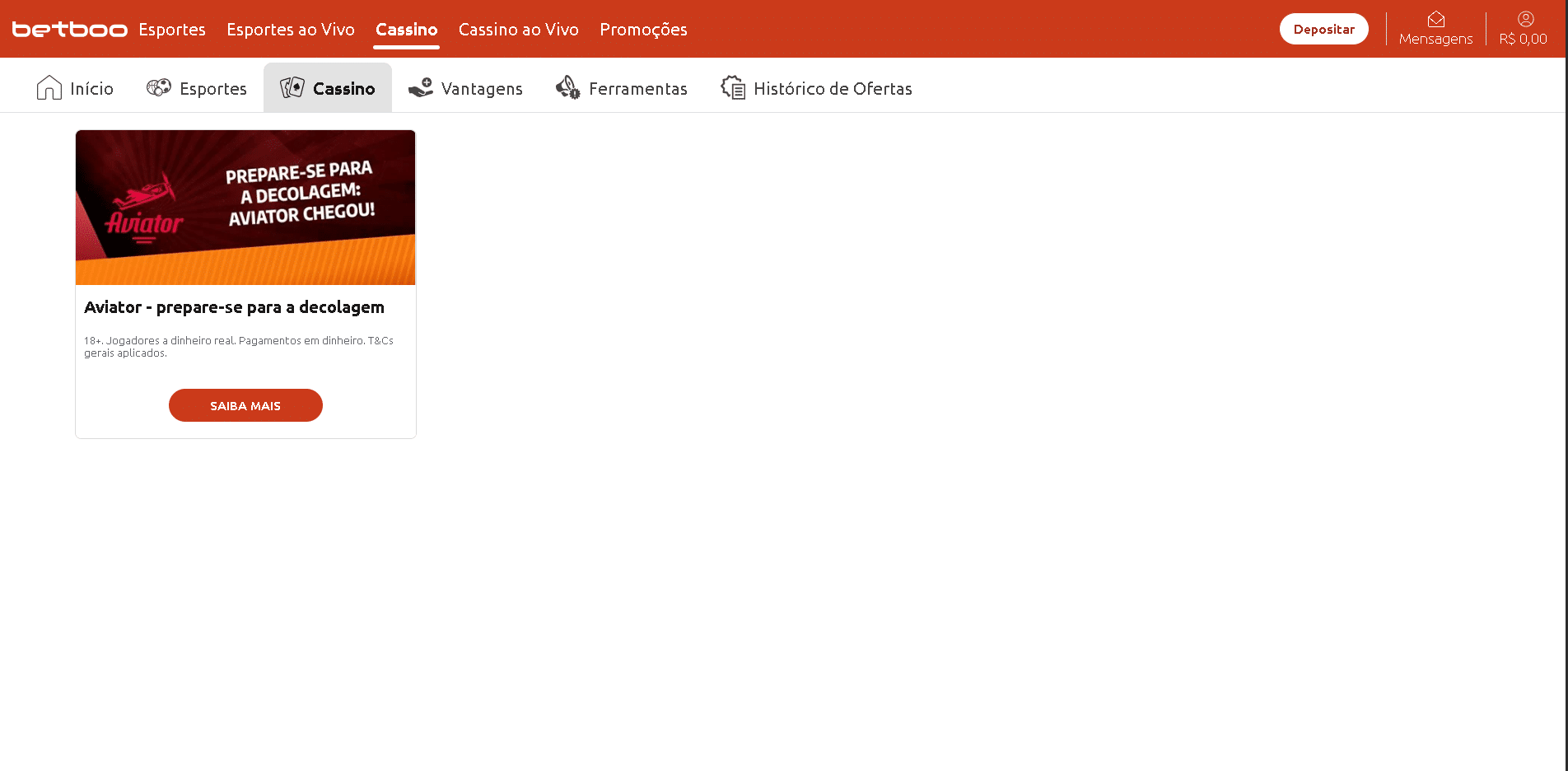This screenshot has width=1568, height=771.
Task: Click the Aviator promotional banner image
Action: click(245, 208)
